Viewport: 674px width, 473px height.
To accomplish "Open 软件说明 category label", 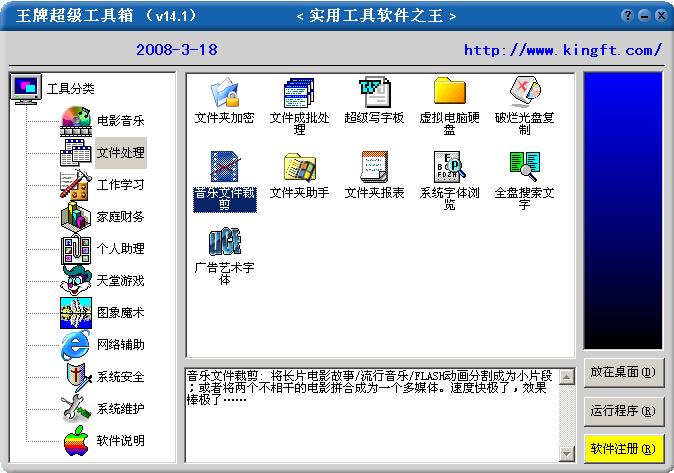I will coord(120,441).
